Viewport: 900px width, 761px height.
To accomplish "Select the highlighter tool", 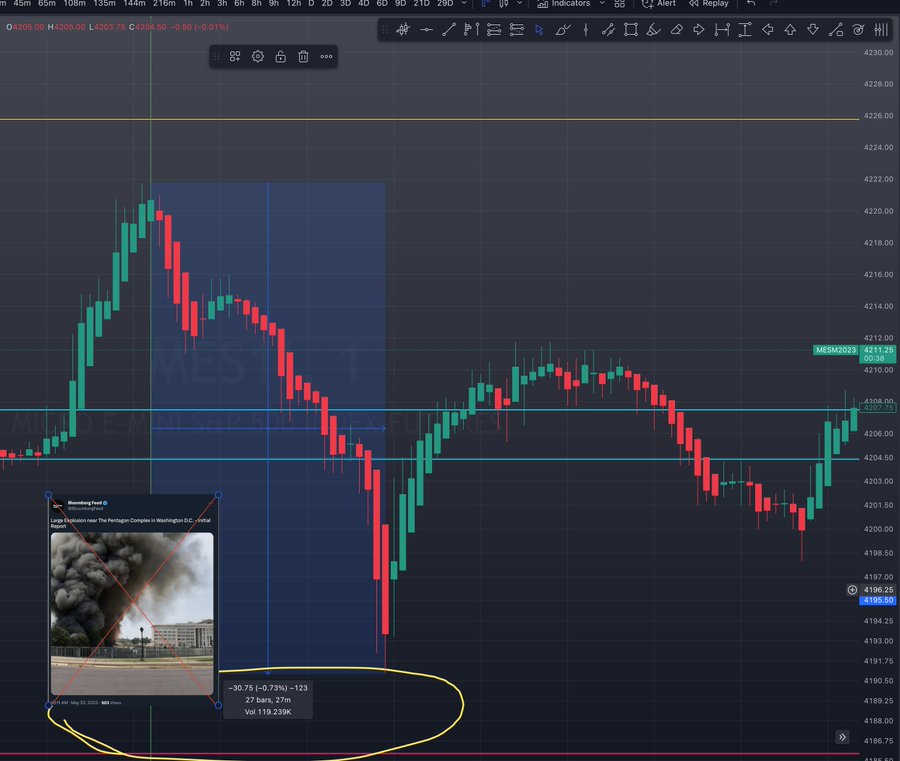I will point(653,30).
